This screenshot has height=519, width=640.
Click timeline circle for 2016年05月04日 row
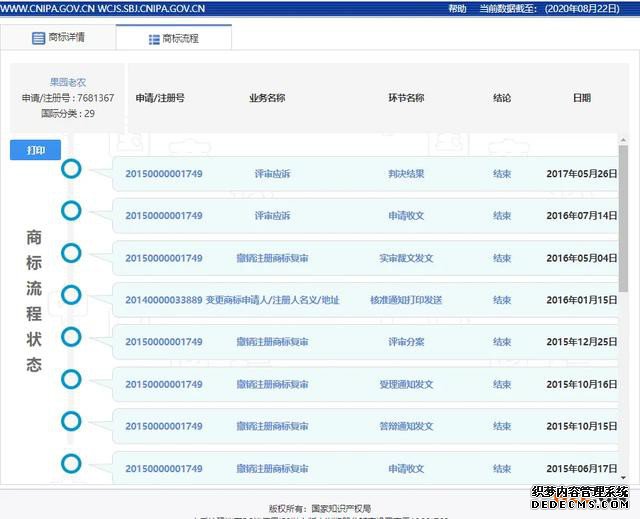tap(71, 253)
